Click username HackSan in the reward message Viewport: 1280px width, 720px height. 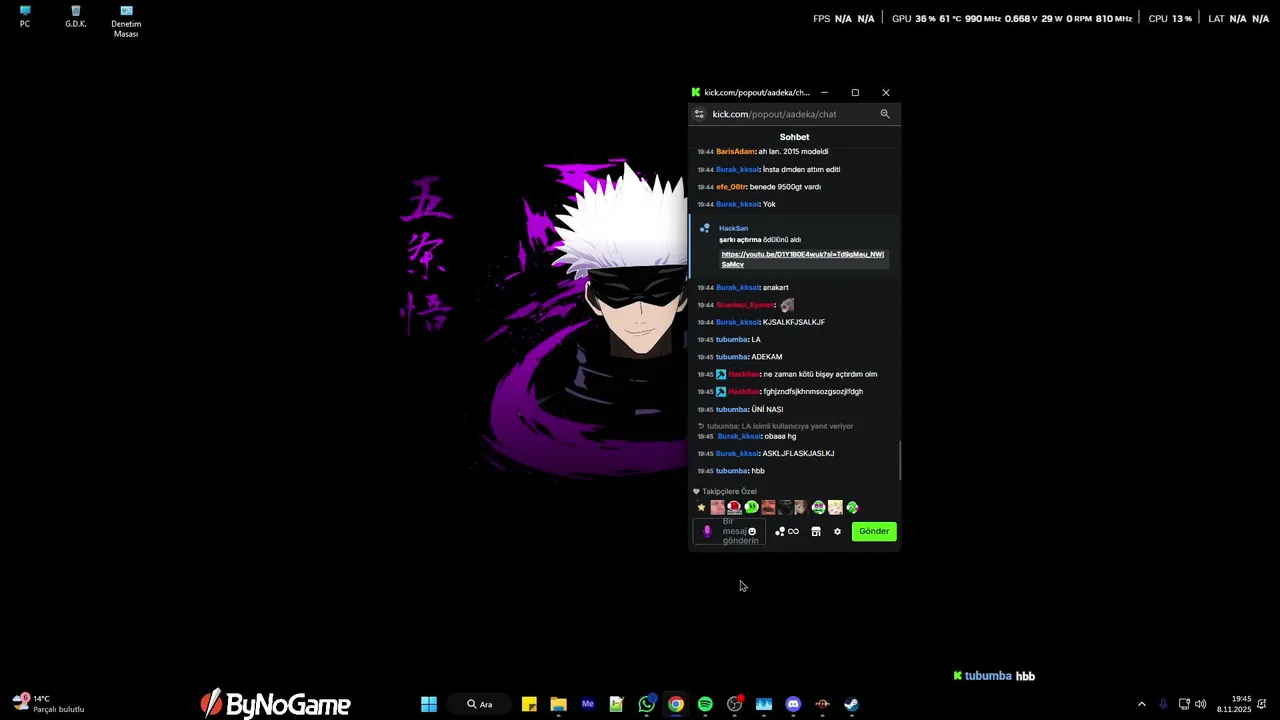pos(733,228)
